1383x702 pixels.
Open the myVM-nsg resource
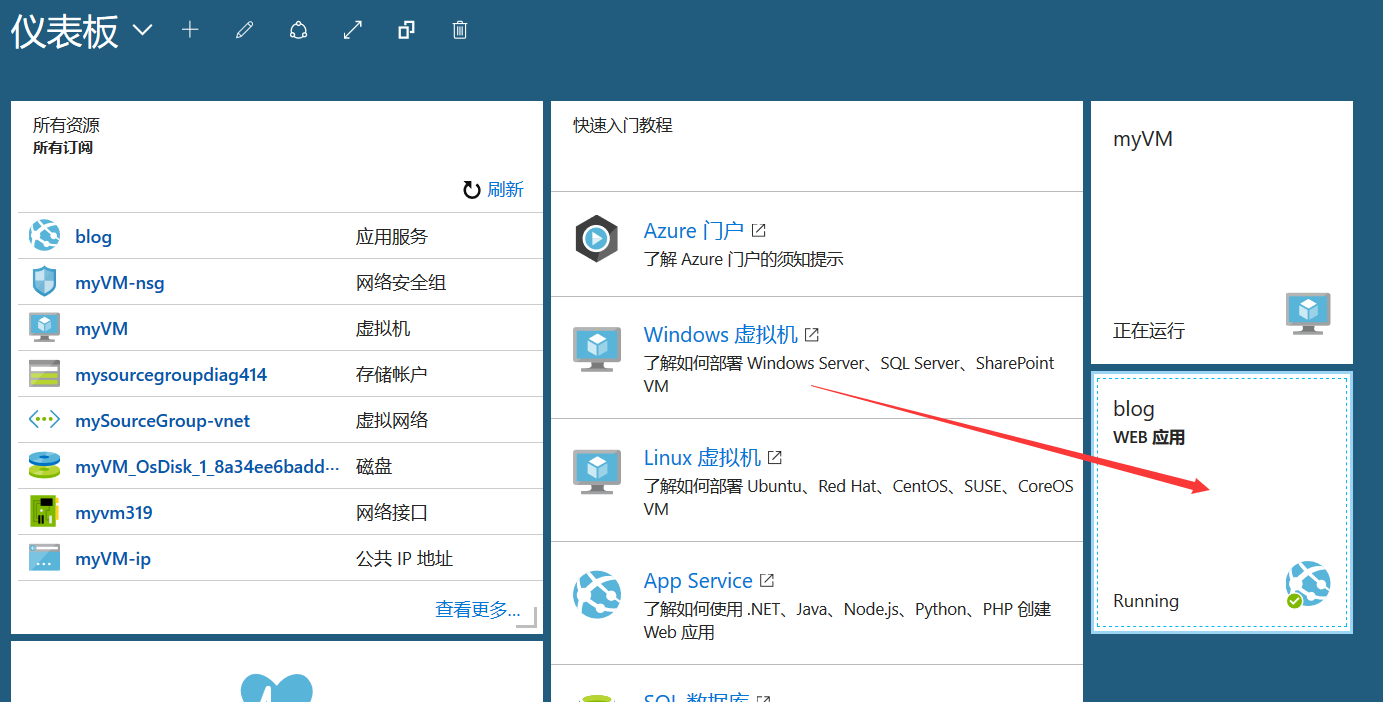[x=120, y=283]
